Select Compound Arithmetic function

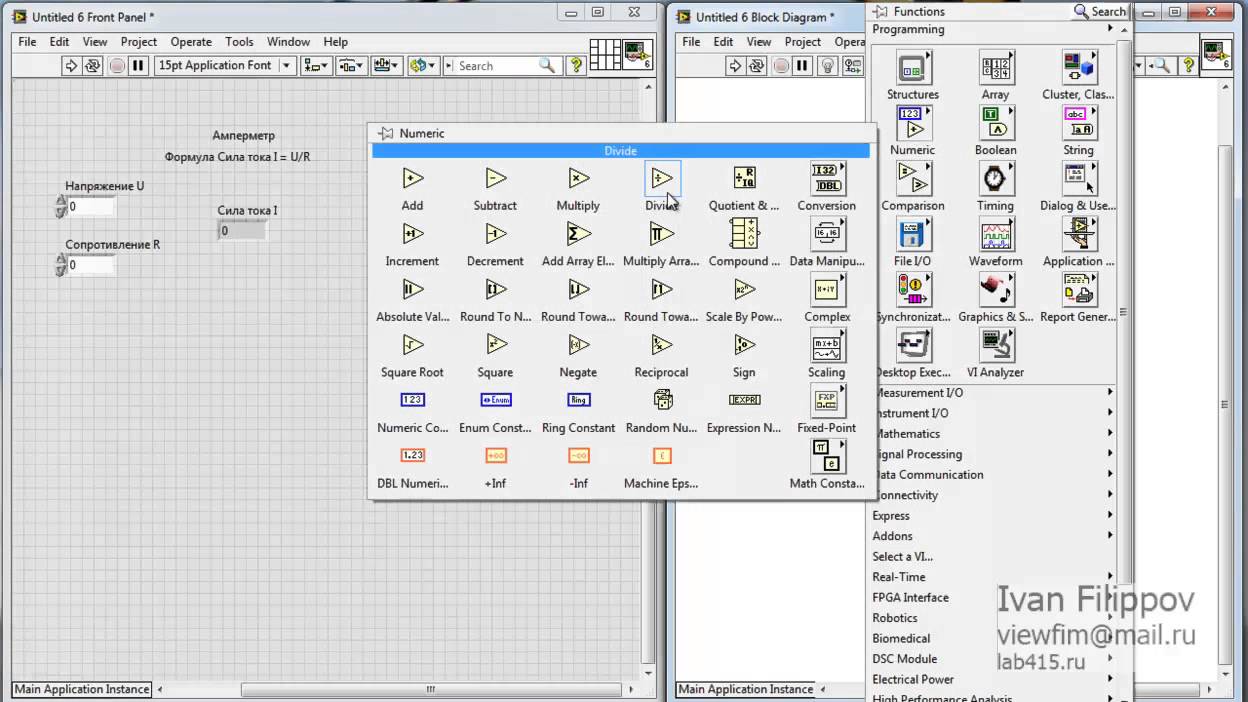pos(744,234)
